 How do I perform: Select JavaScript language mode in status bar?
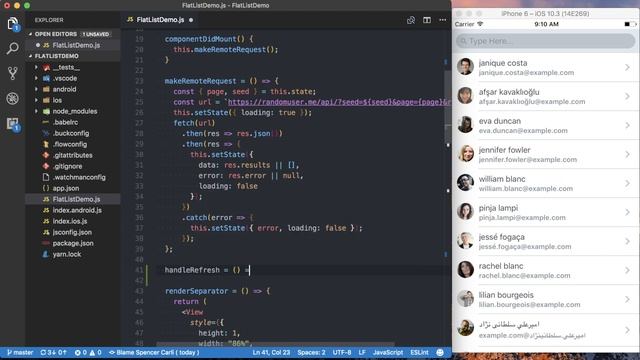(x=388, y=352)
